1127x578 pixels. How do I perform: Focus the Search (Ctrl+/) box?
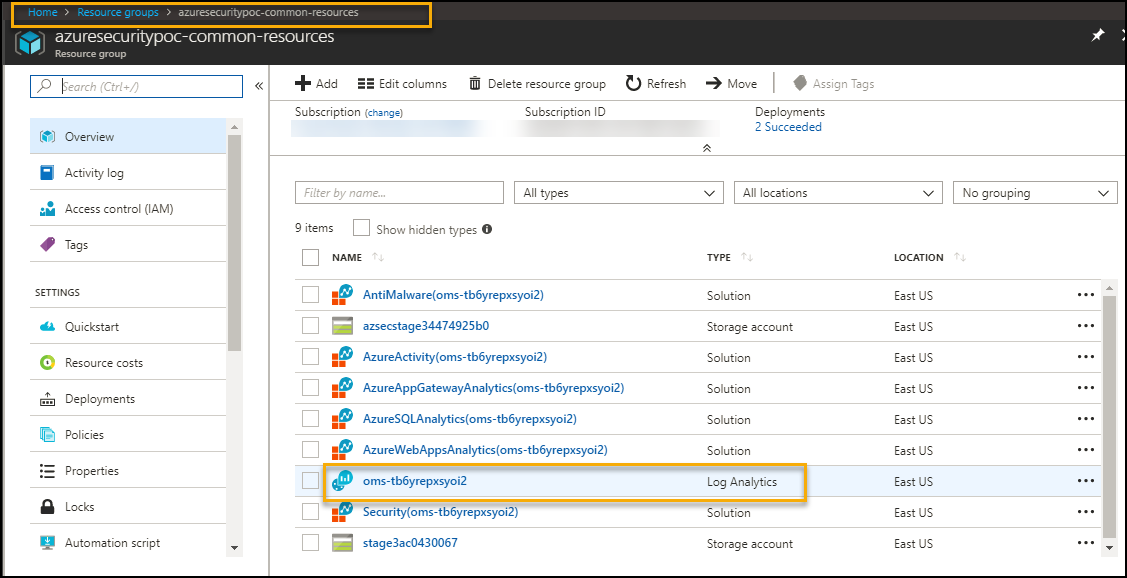[x=137, y=86]
